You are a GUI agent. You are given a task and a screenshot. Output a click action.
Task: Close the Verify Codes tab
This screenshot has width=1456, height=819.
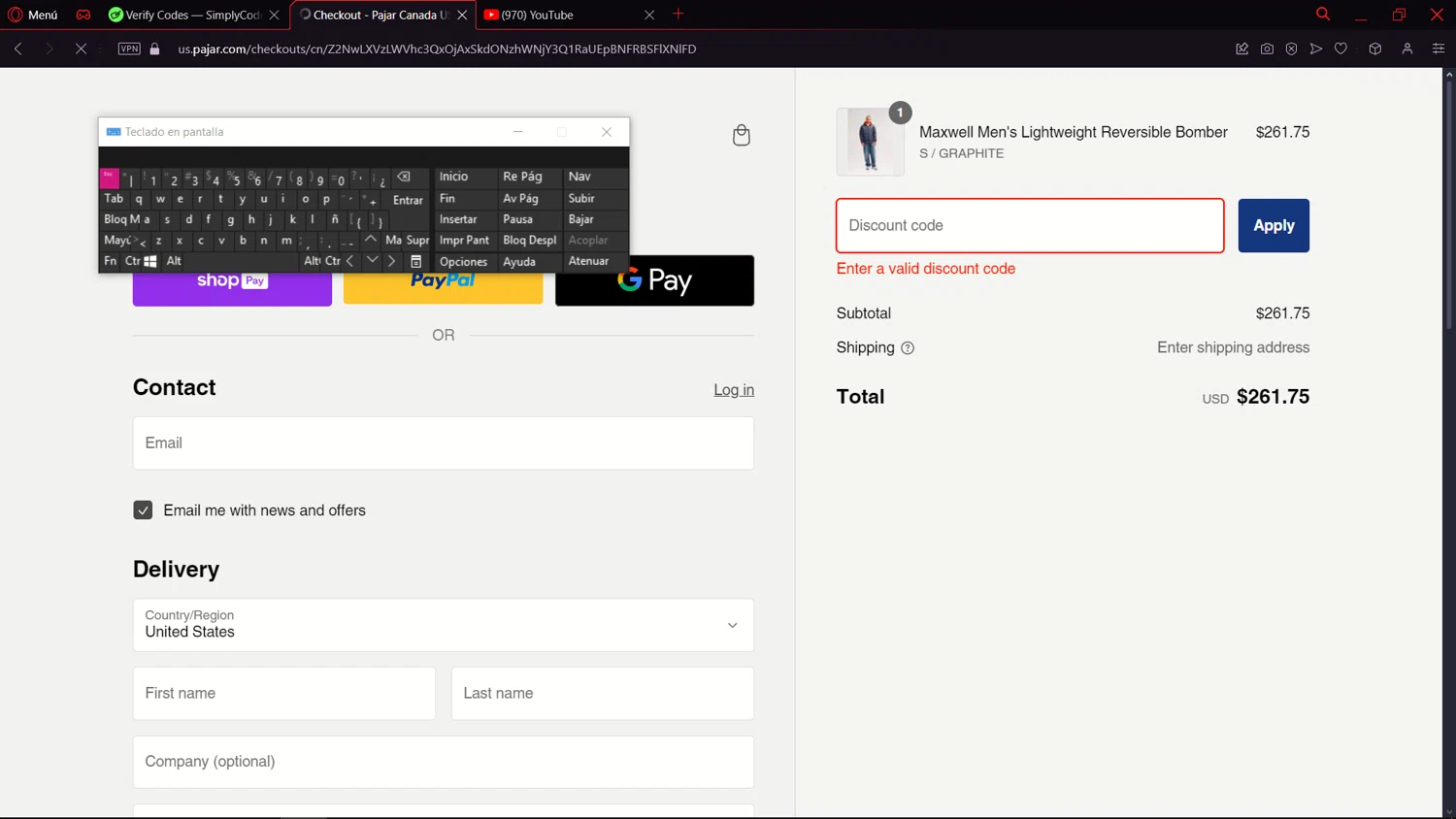[274, 15]
